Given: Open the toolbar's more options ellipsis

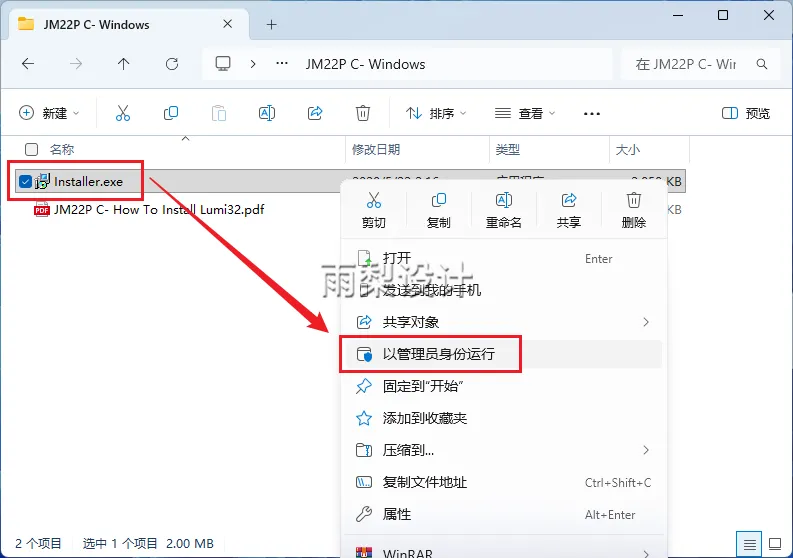Looking at the screenshot, I should (x=592, y=114).
